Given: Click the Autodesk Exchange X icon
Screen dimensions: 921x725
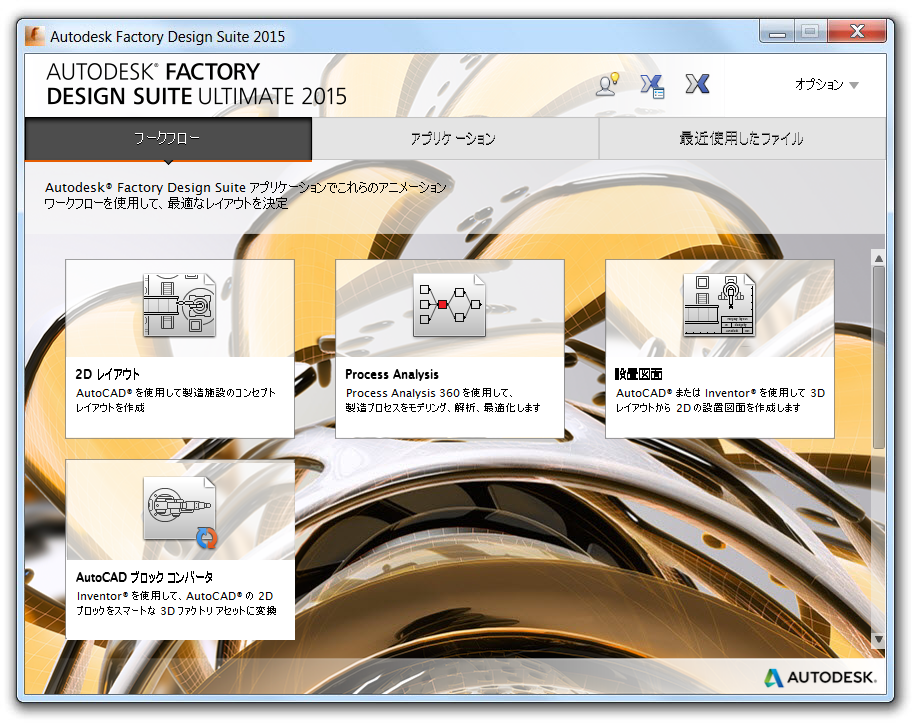Looking at the screenshot, I should [x=697, y=84].
